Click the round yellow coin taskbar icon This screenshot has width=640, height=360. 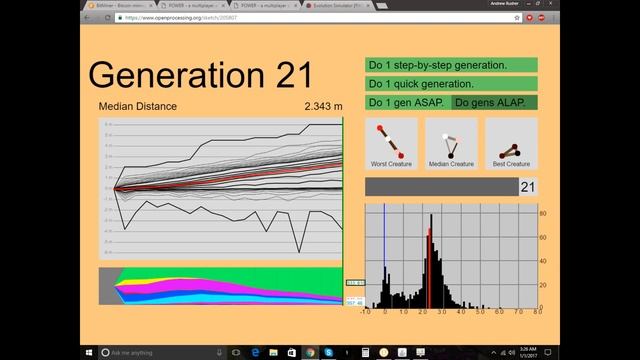tap(384, 352)
